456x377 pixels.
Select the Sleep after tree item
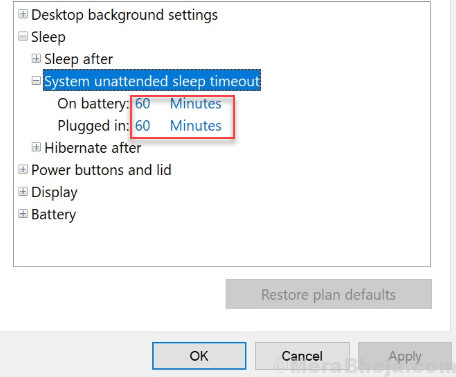point(79,59)
